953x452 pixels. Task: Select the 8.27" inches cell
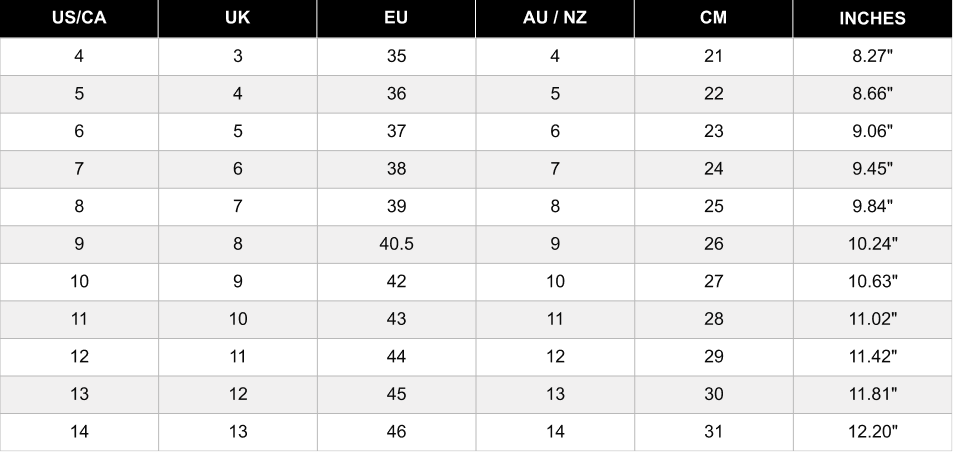[872, 56]
